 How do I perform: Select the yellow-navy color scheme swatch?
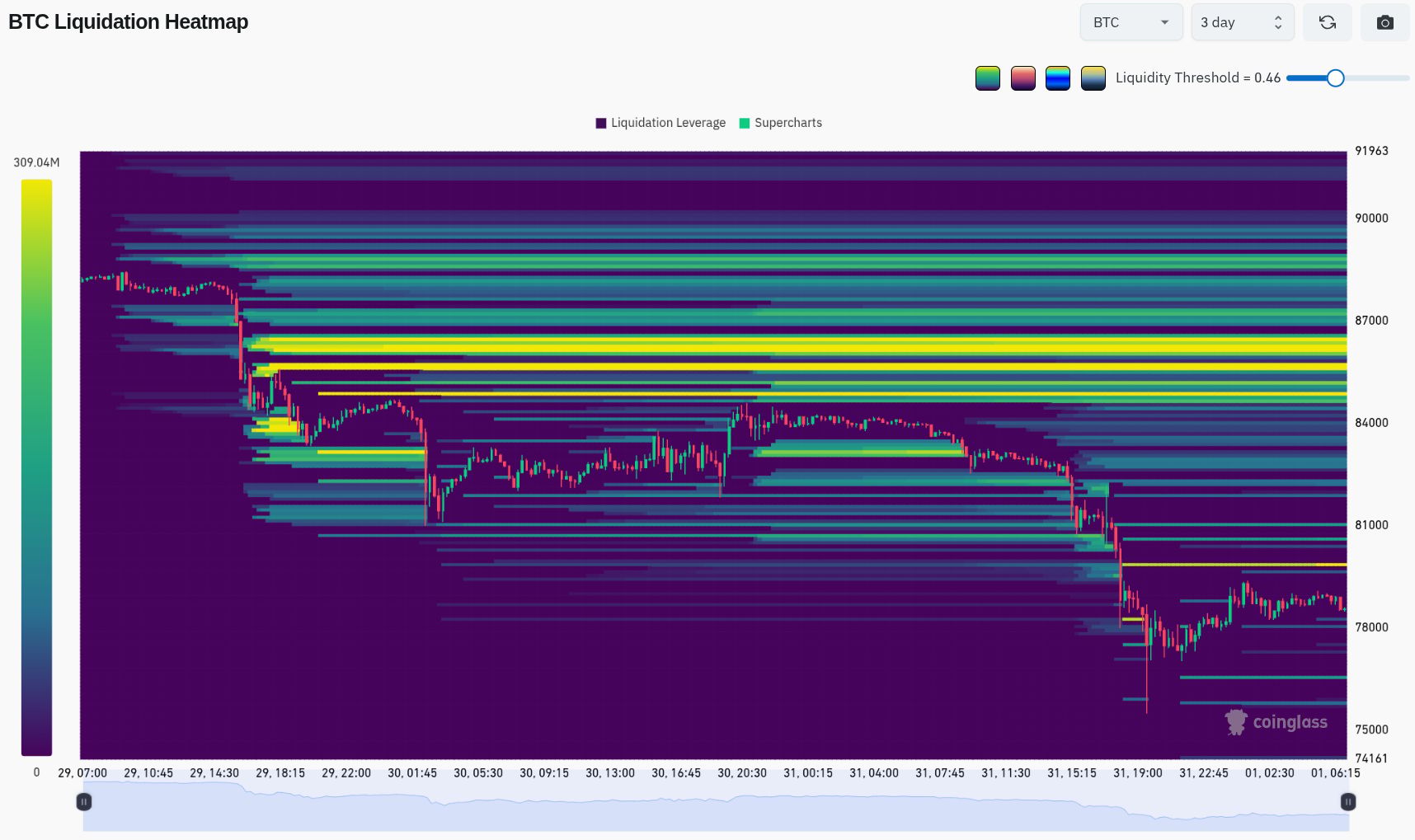point(1093,78)
